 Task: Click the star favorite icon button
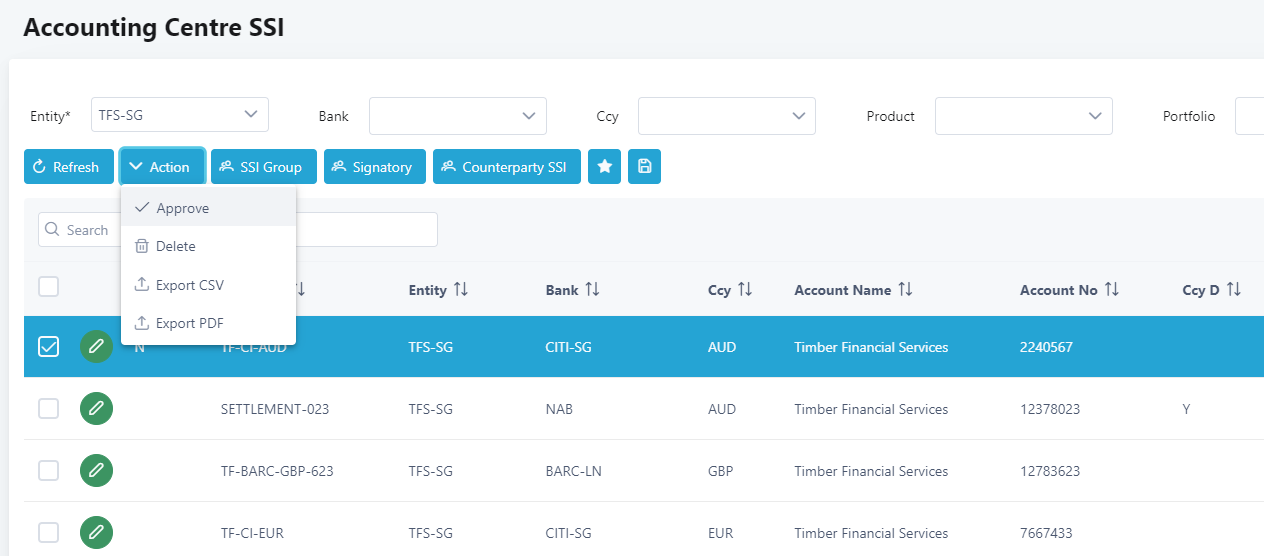click(x=604, y=167)
